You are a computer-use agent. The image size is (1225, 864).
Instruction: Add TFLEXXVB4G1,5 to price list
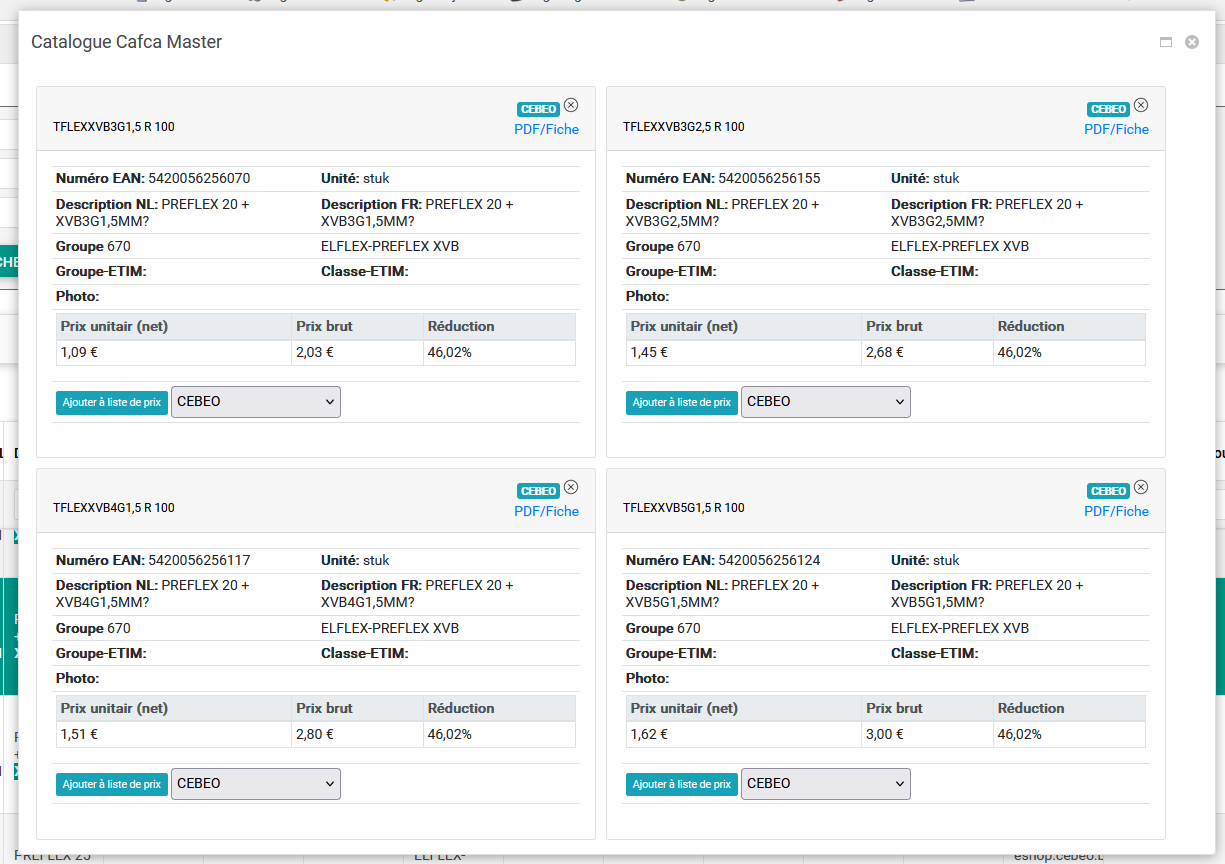pos(112,785)
